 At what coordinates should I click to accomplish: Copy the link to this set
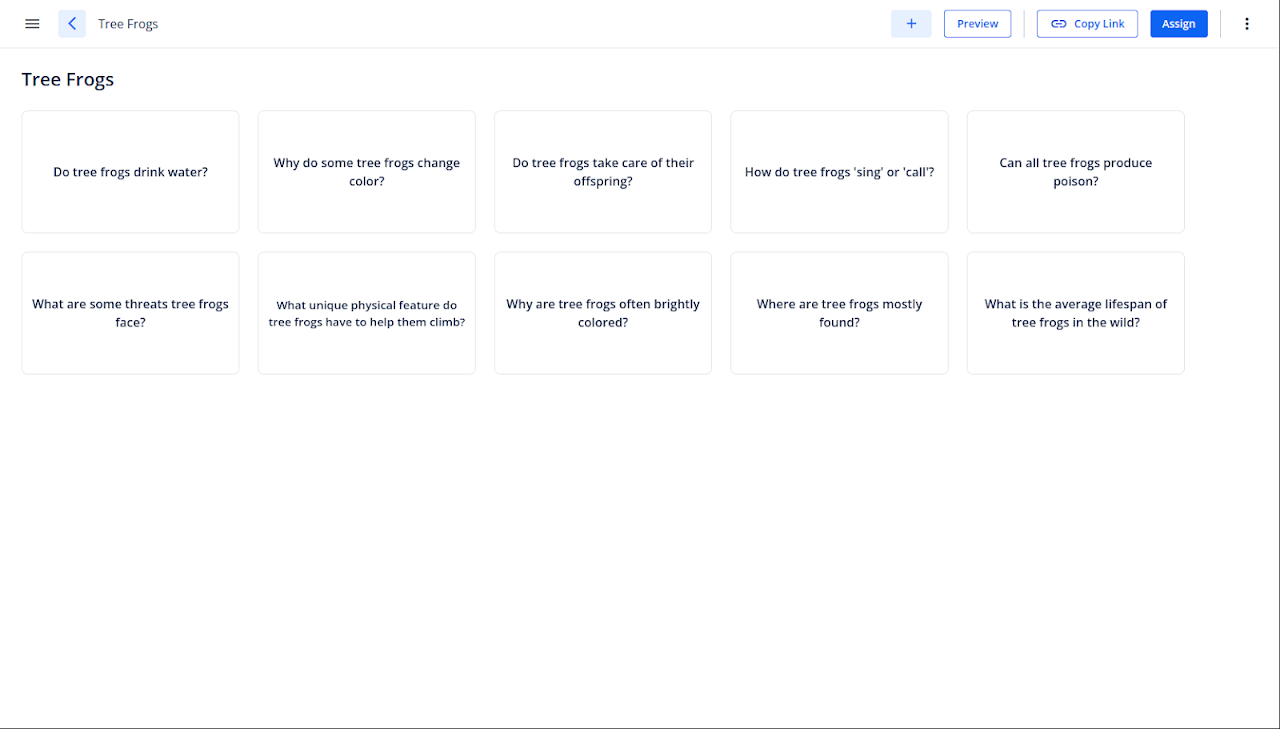[x=1087, y=24]
